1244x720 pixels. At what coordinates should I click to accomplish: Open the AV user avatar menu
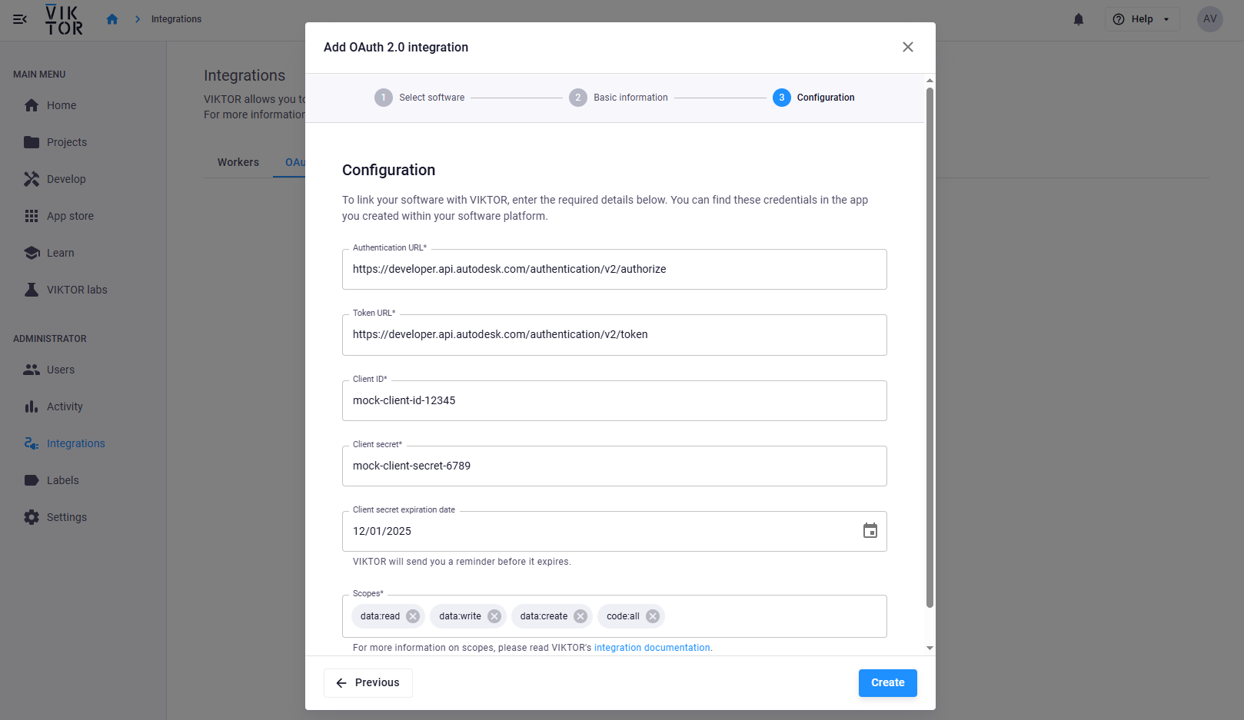point(1210,19)
